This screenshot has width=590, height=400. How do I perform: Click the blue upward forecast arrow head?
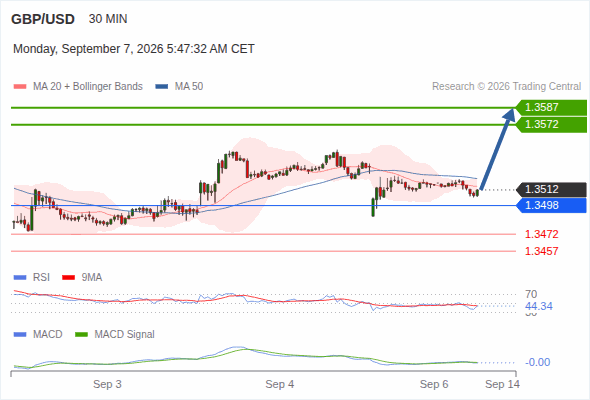(x=510, y=114)
